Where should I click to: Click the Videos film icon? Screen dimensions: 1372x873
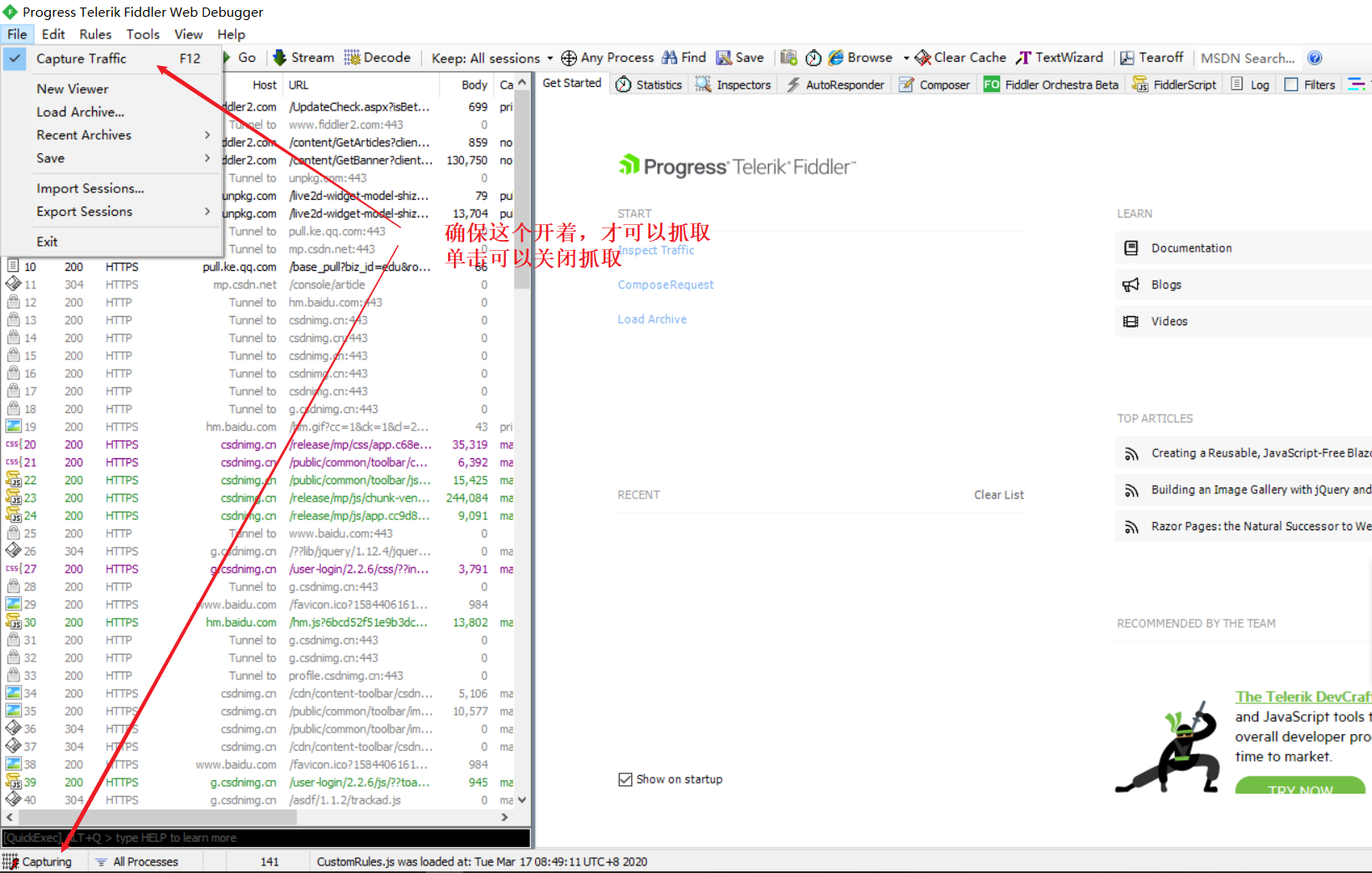coord(1131,322)
